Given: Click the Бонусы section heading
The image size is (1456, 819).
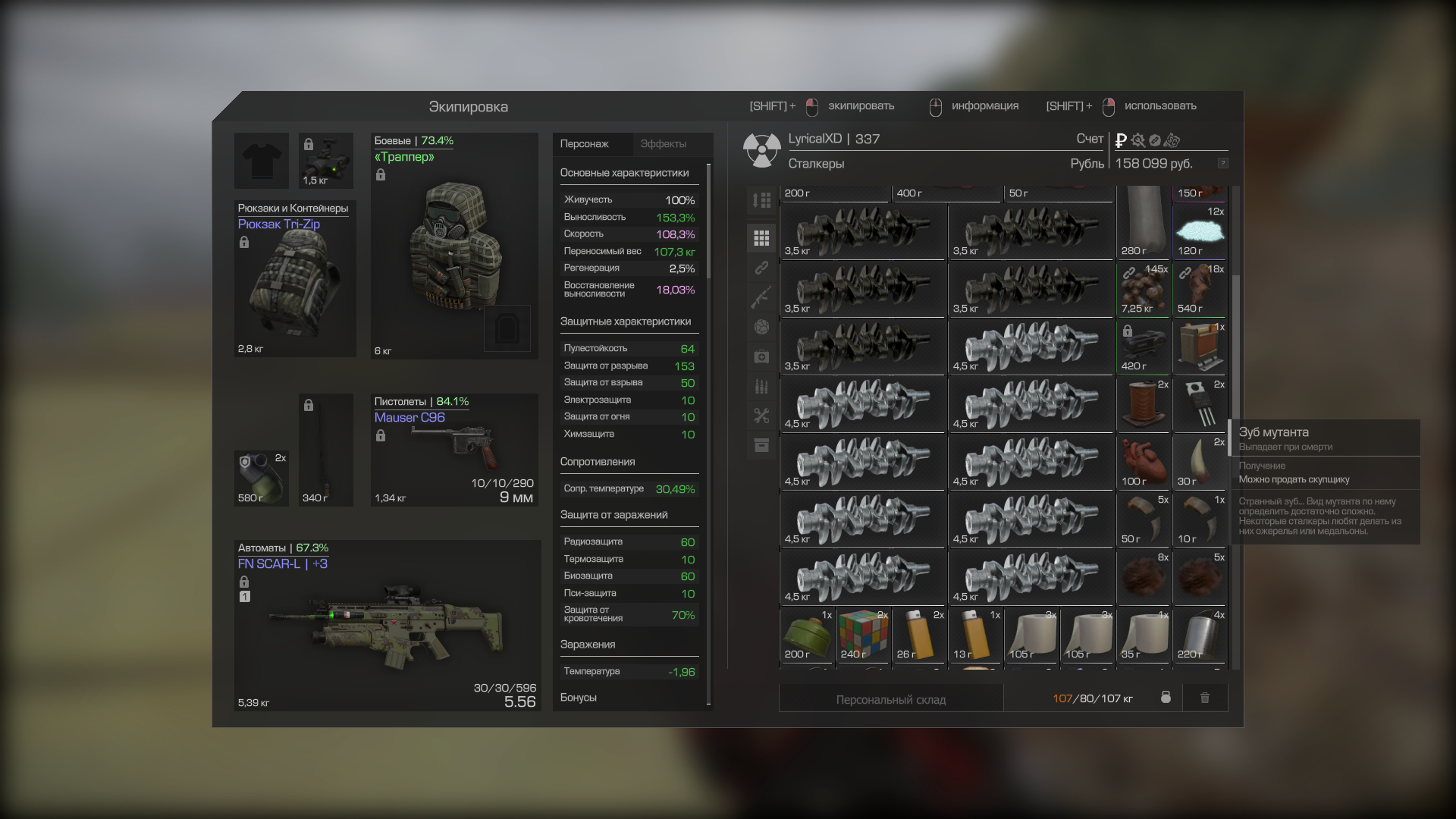Looking at the screenshot, I should [x=578, y=697].
